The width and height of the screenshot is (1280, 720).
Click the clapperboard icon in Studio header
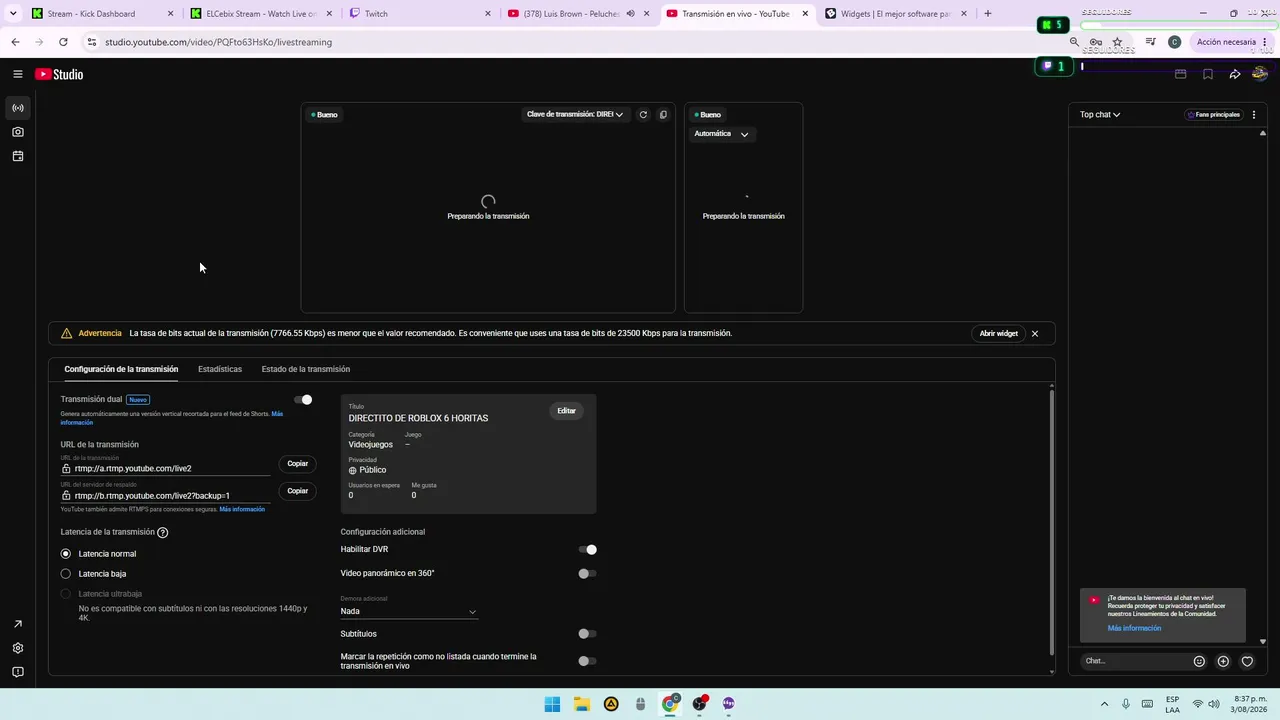pos(1180,74)
